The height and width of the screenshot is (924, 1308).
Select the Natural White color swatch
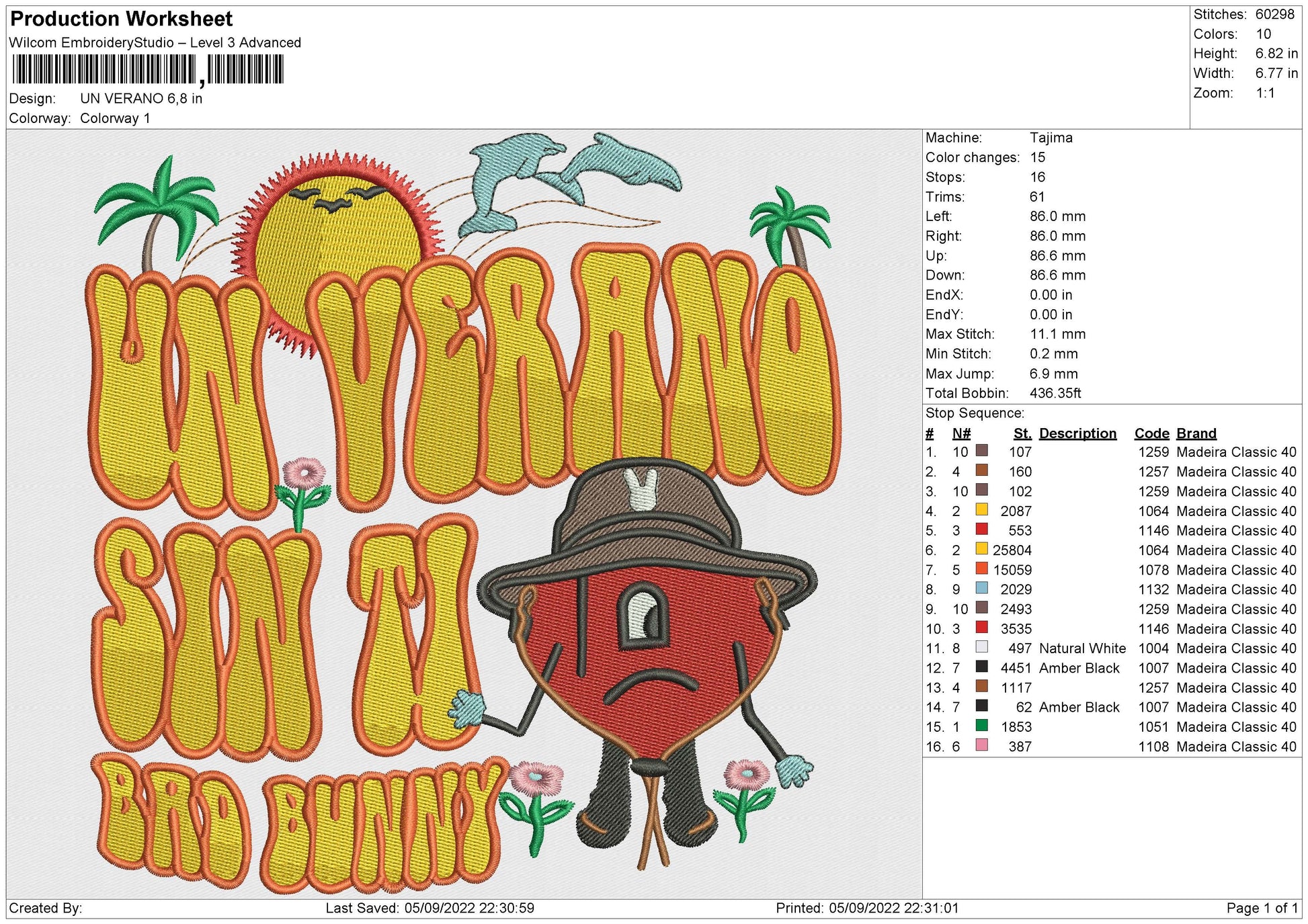[x=981, y=647]
